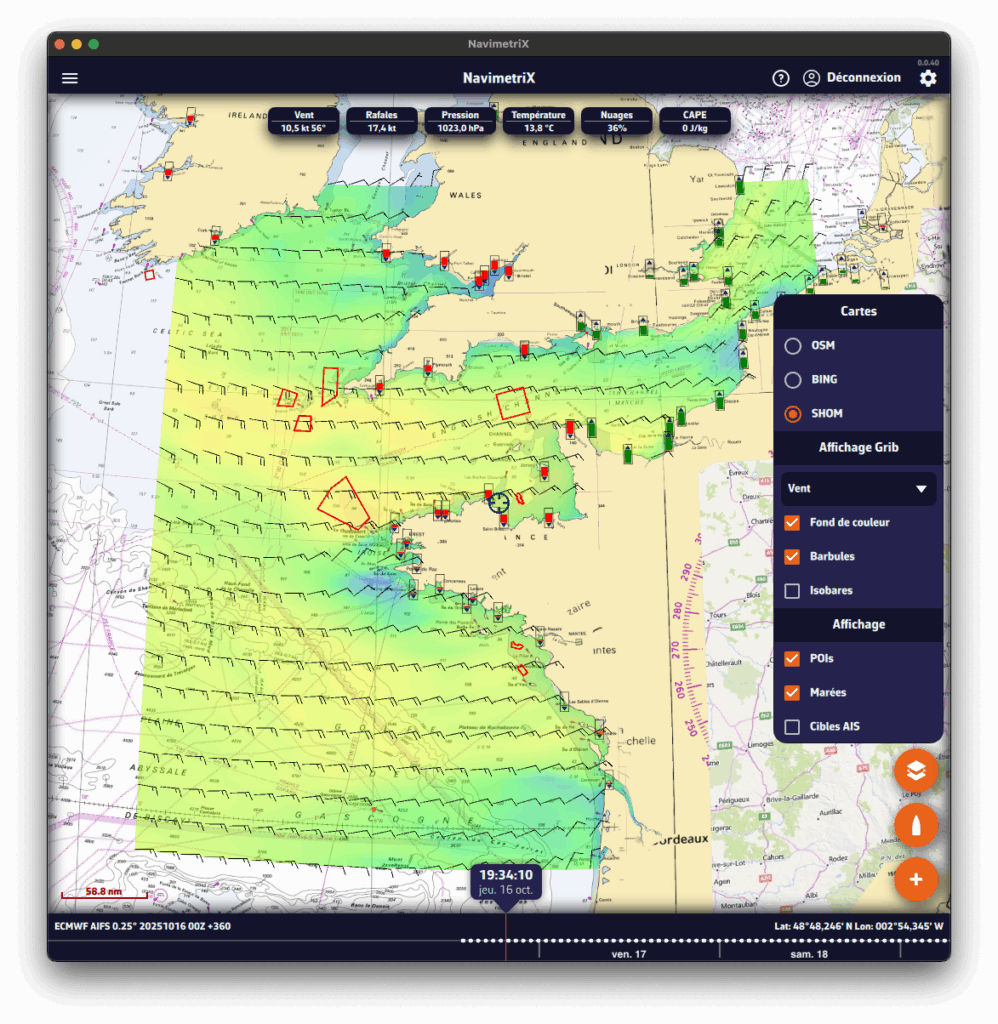The image size is (998, 1024).
Task: Select the OSM map option
Action: tap(793, 346)
